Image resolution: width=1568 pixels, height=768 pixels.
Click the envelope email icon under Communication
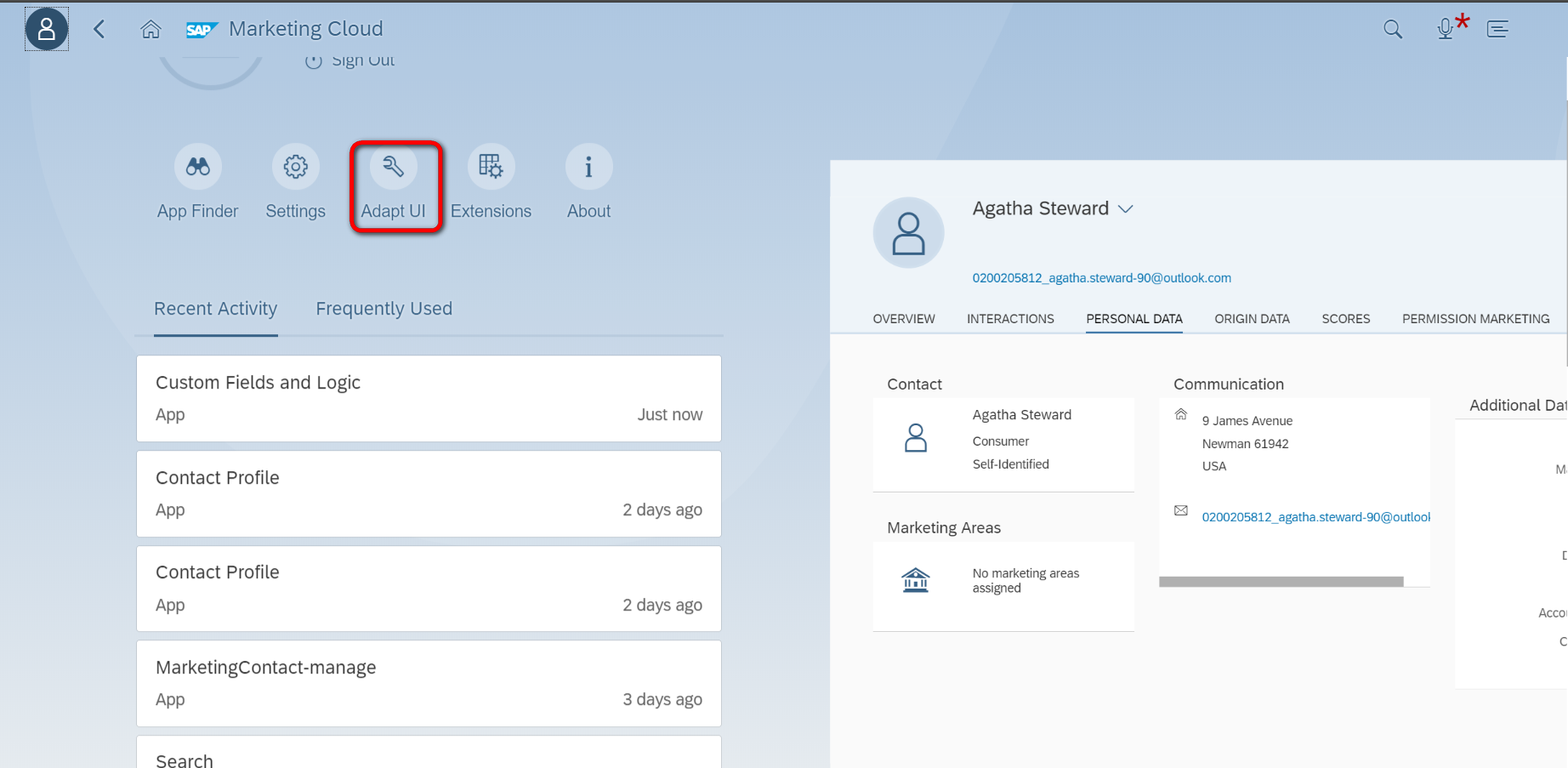(x=1181, y=510)
